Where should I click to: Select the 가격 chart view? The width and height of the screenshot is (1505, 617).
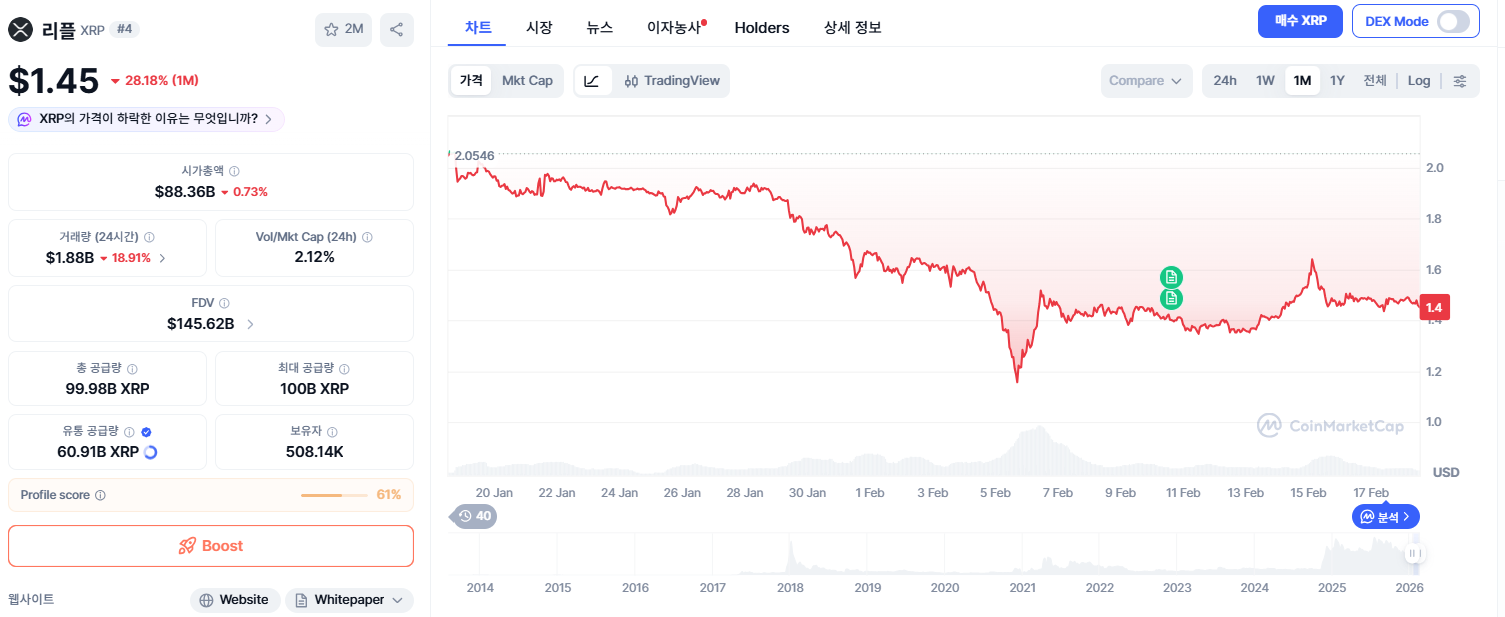pos(471,81)
